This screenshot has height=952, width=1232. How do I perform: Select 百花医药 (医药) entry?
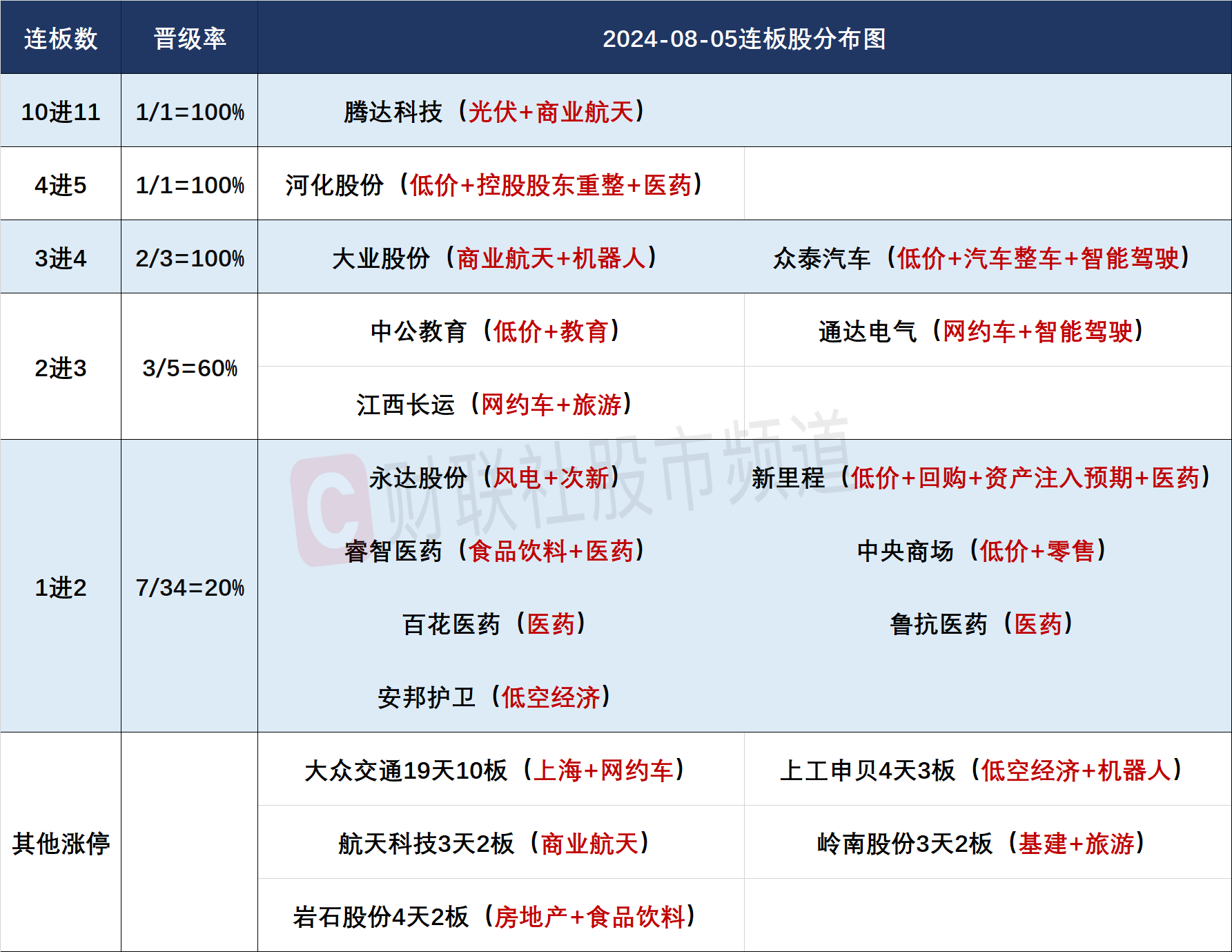(494, 624)
